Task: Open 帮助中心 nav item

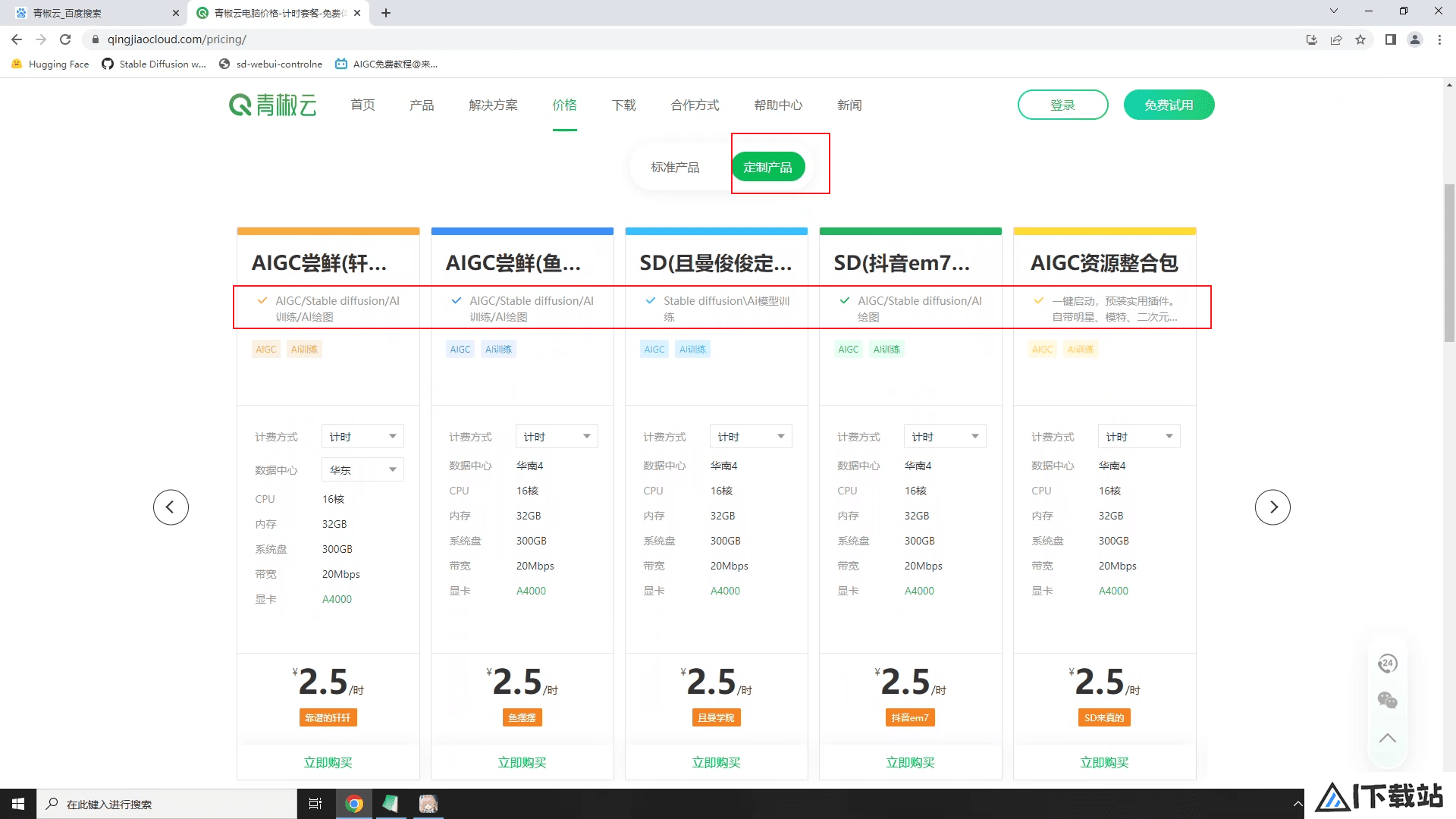Action: (778, 105)
